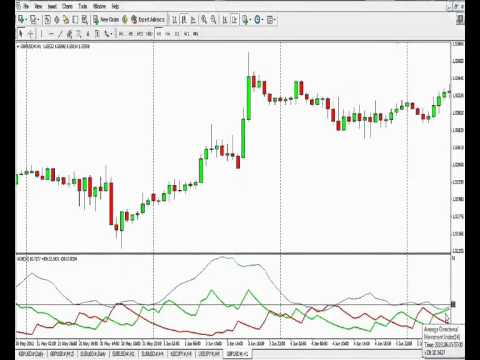
Task: Select the M1 timeframe button
Action: [x=121, y=34]
